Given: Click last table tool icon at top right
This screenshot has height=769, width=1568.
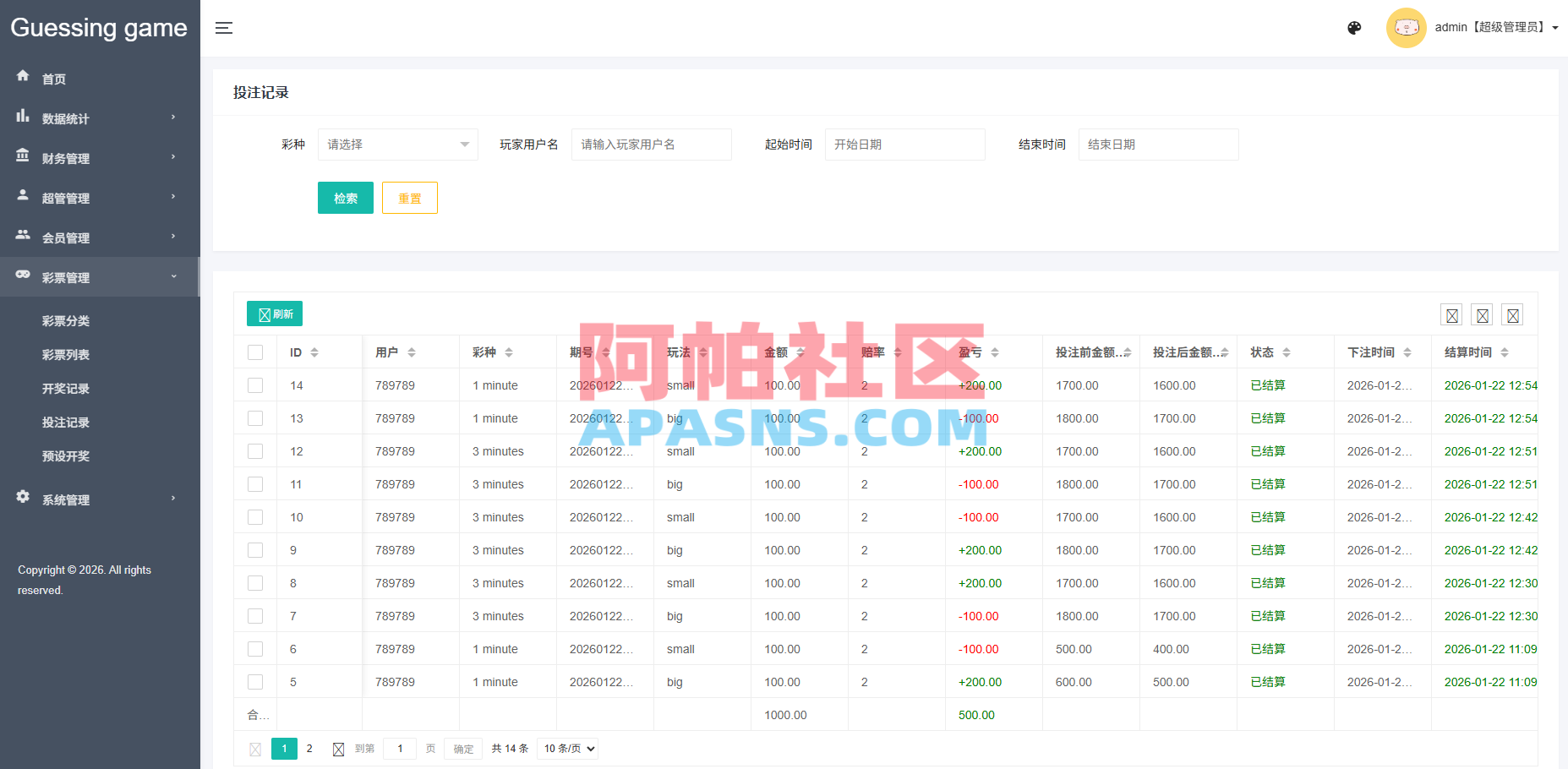Looking at the screenshot, I should [1513, 315].
